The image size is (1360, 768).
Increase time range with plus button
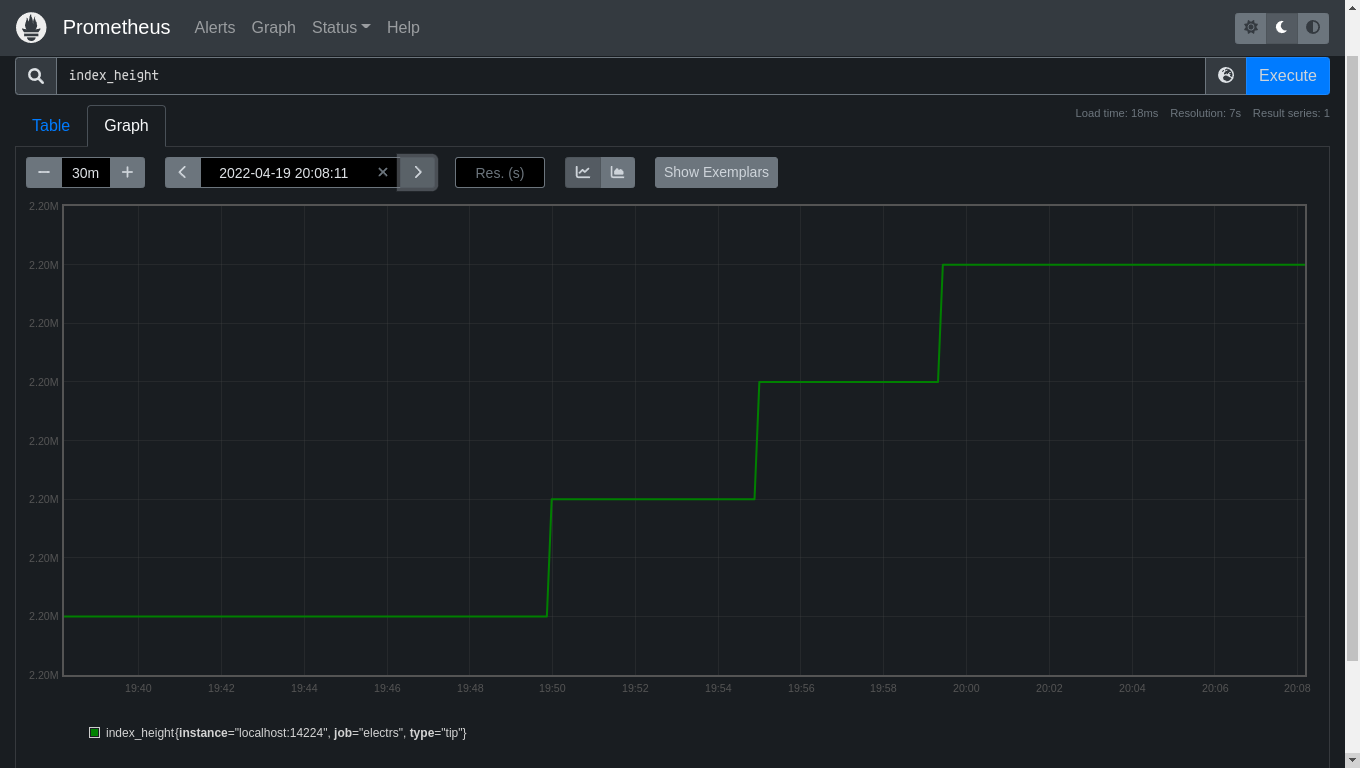pyautogui.click(x=127, y=172)
